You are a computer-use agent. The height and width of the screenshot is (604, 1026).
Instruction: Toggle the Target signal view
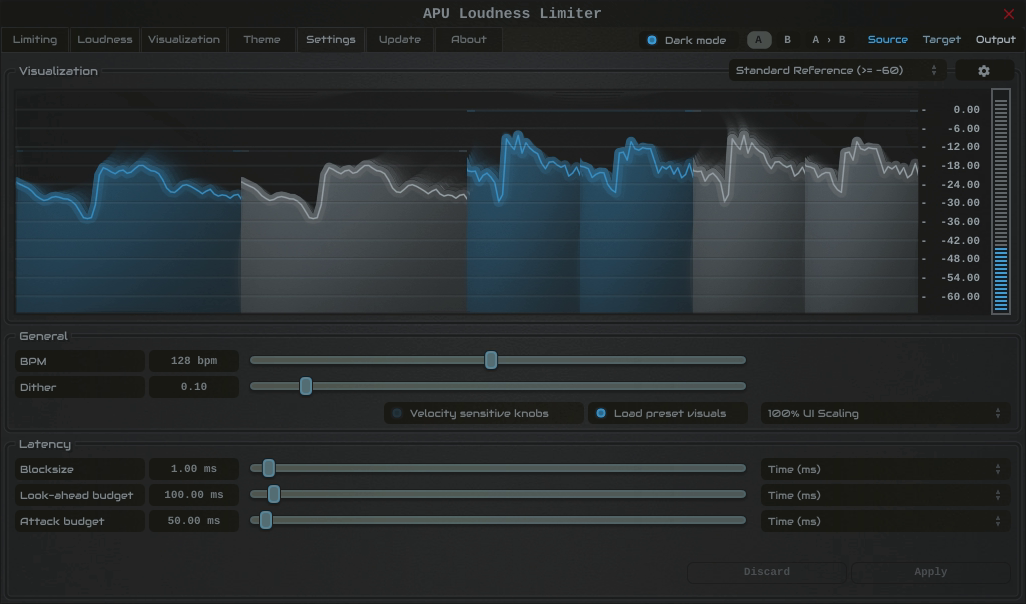(941, 40)
